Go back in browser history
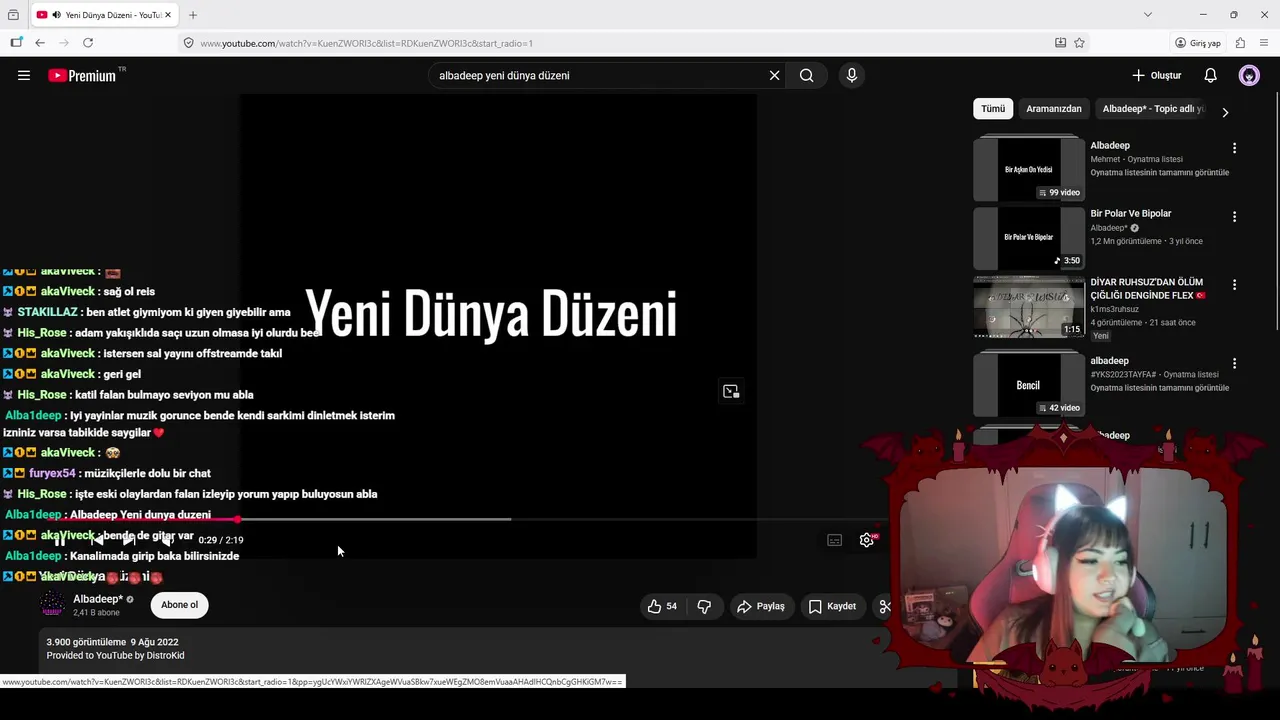The height and width of the screenshot is (720, 1280). pyautogui.click(x=40, y=43)
